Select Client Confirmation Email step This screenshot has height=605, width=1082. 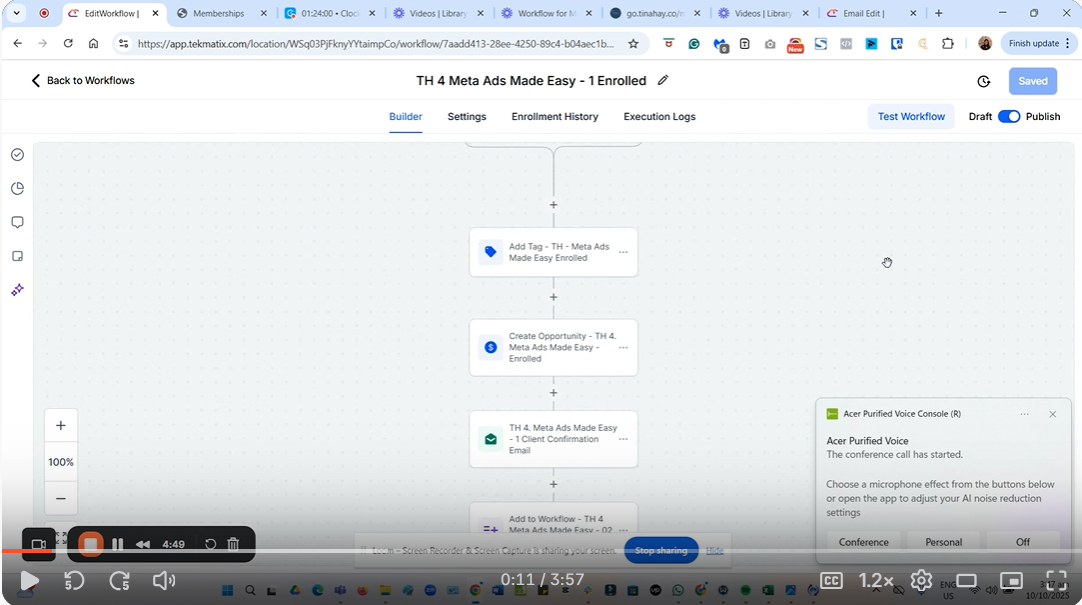(553, 439)
